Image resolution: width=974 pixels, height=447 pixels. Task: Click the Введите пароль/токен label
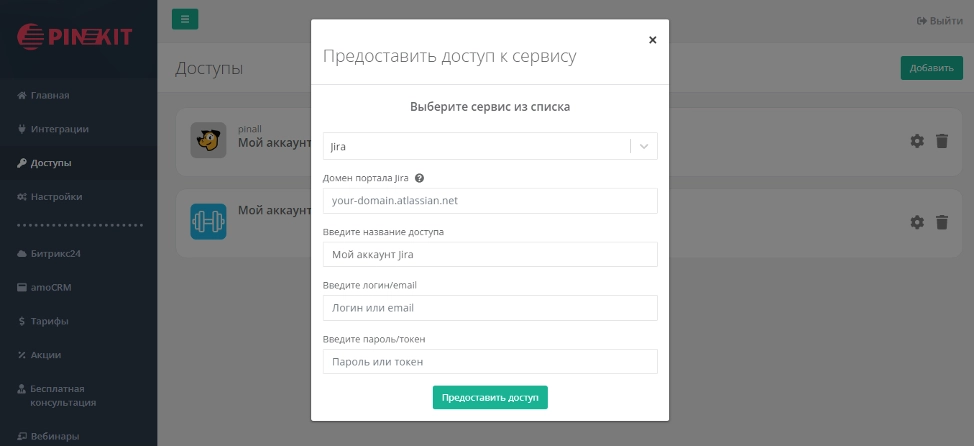(x=374, y=339)
